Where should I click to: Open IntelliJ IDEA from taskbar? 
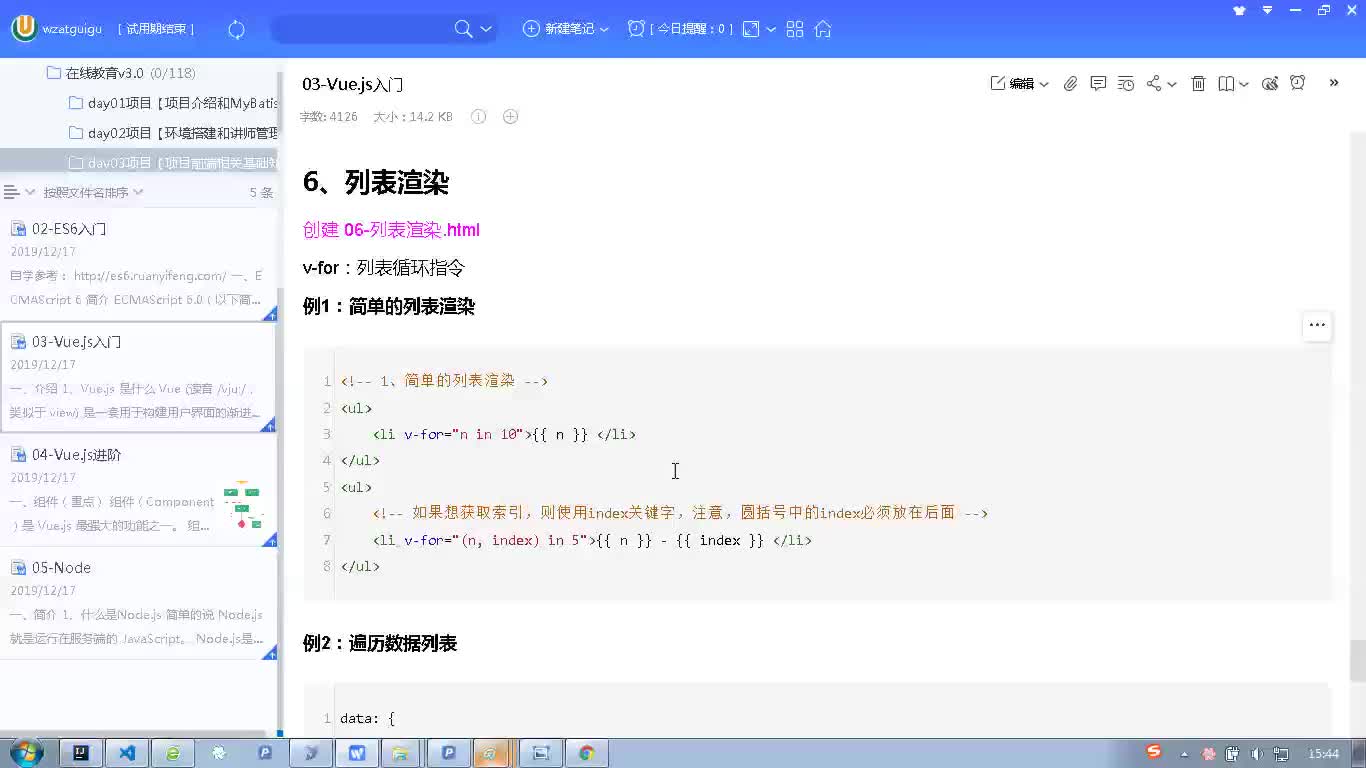(x=81, y=753)
